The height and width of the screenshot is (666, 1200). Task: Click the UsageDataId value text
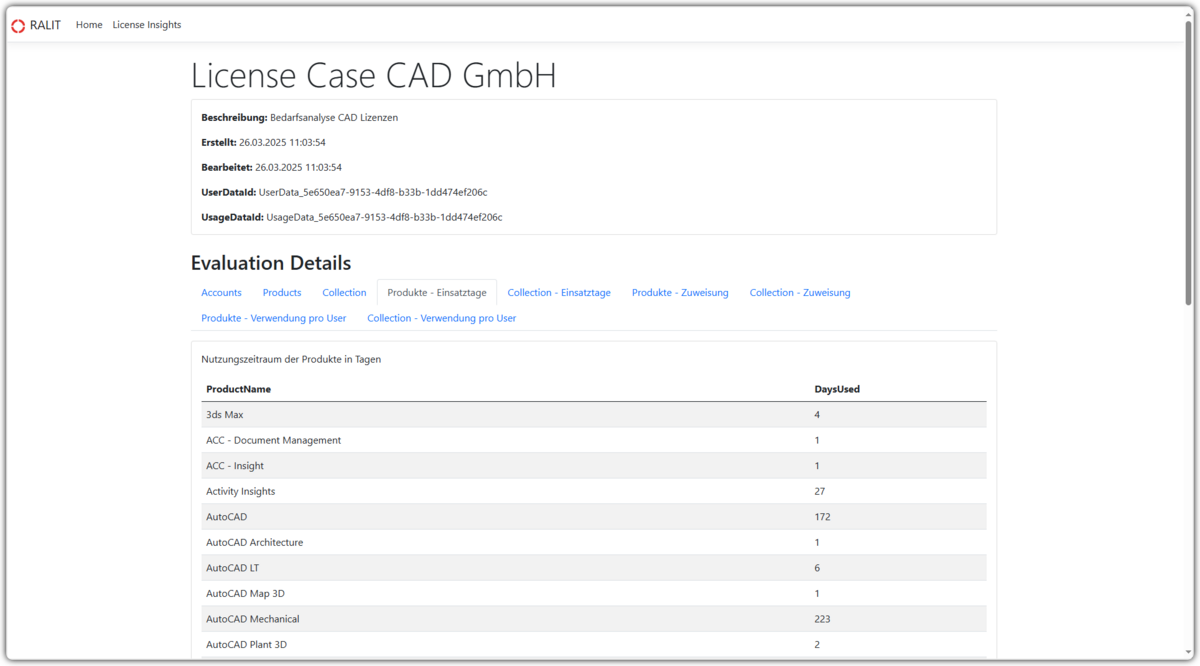click(x=384, y=217)
